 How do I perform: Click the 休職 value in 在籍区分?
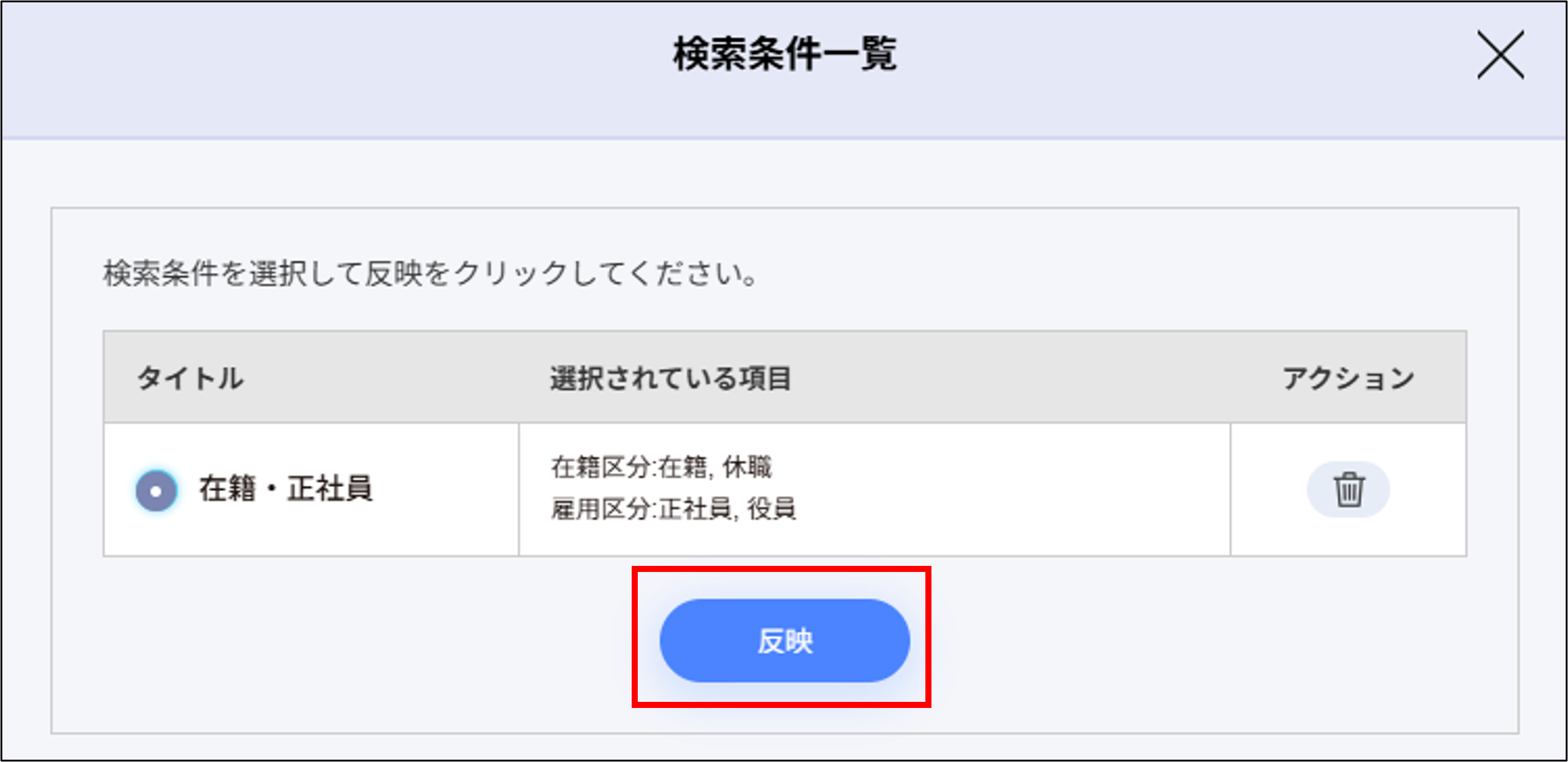click(x=747, y=468)
